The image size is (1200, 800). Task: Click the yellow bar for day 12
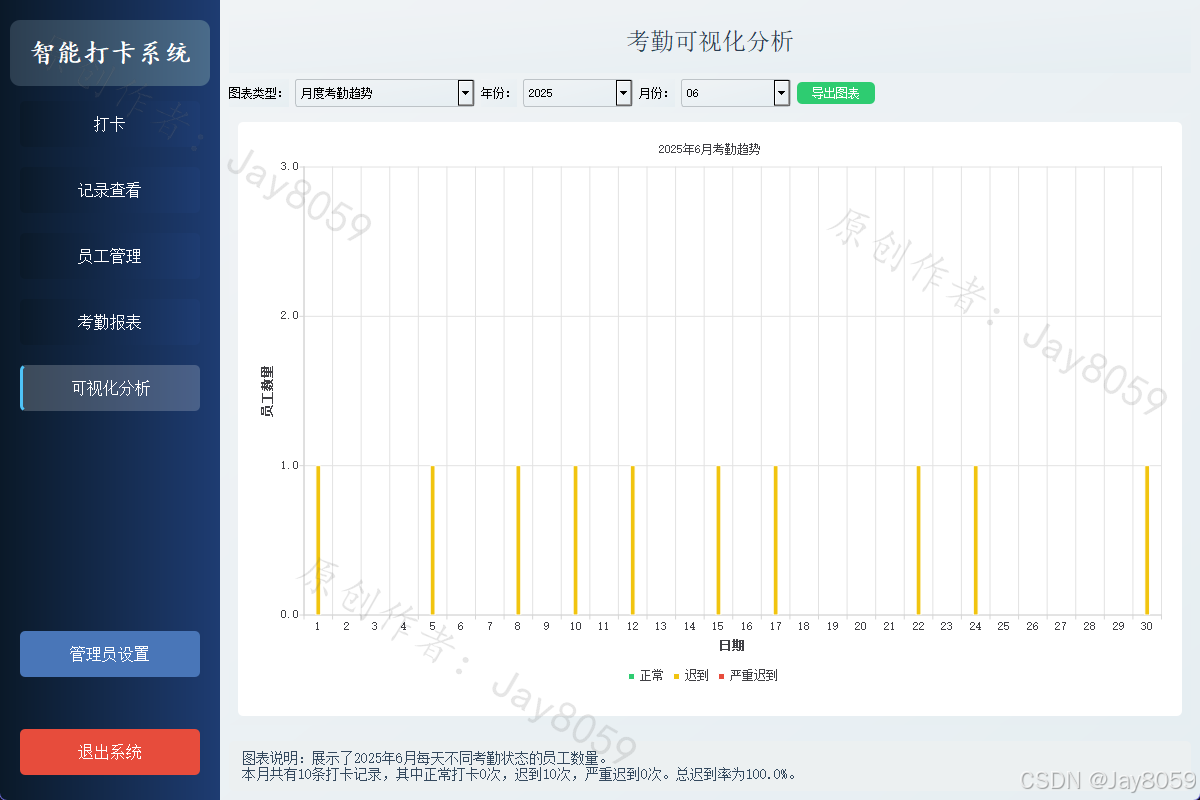point(632,540)
